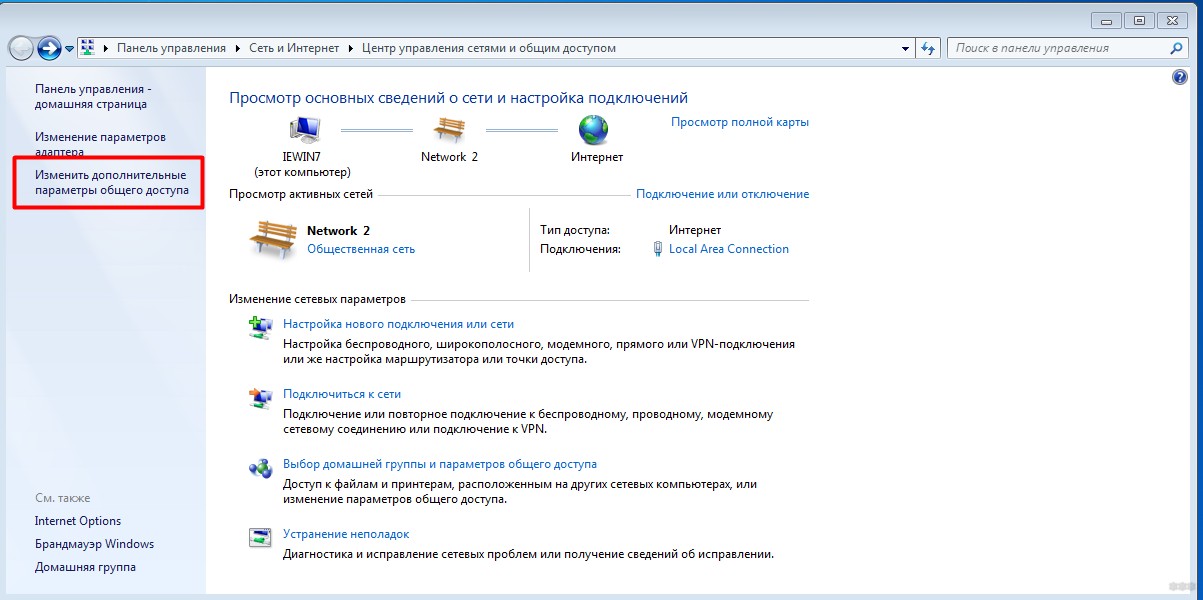1203x600 pixels.
Task: Open the help question mark icon
Action: tap(1180, 77)
